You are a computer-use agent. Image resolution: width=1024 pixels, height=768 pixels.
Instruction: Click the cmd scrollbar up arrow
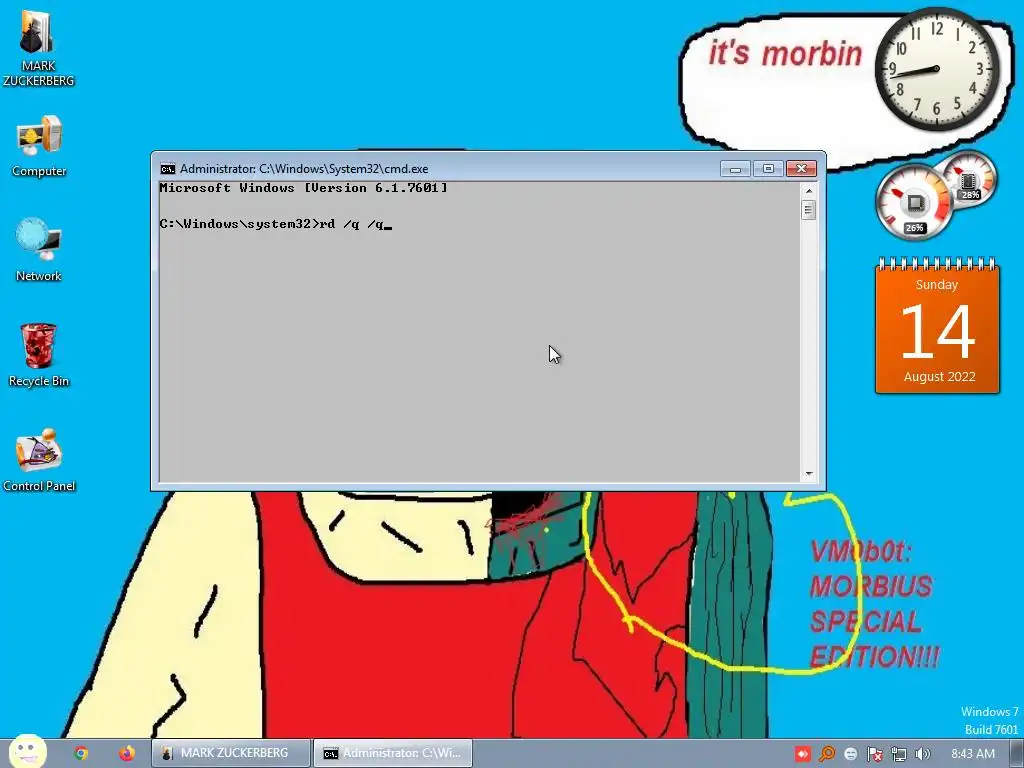(x=808, y=191)
